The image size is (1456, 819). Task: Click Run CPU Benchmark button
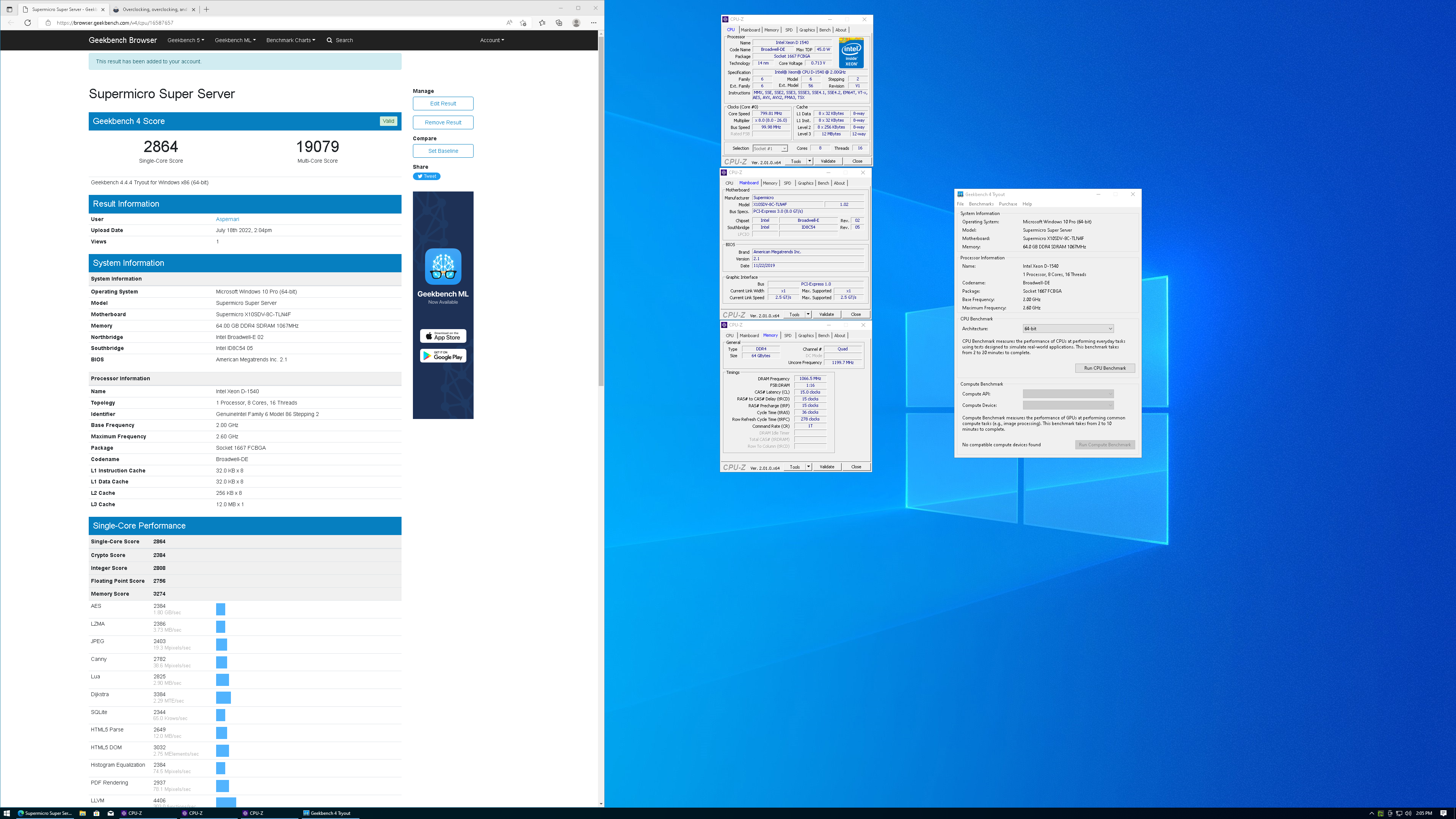1105,369
